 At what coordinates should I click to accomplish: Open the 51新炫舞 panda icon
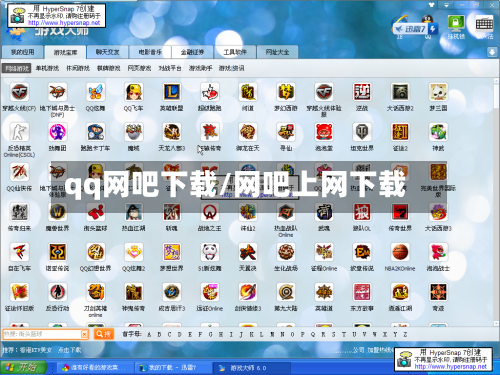(x=210, y=252)
